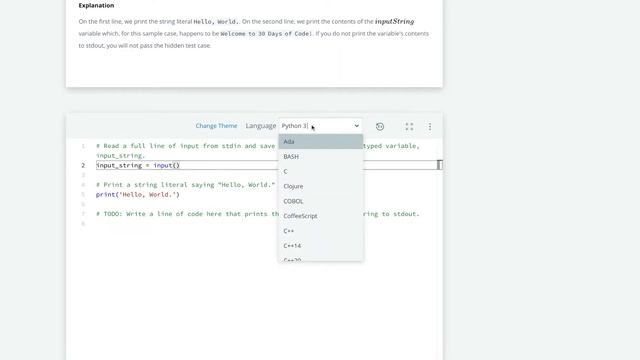Toggle fullscreen editor mode icon

click(x=409, y=127)
